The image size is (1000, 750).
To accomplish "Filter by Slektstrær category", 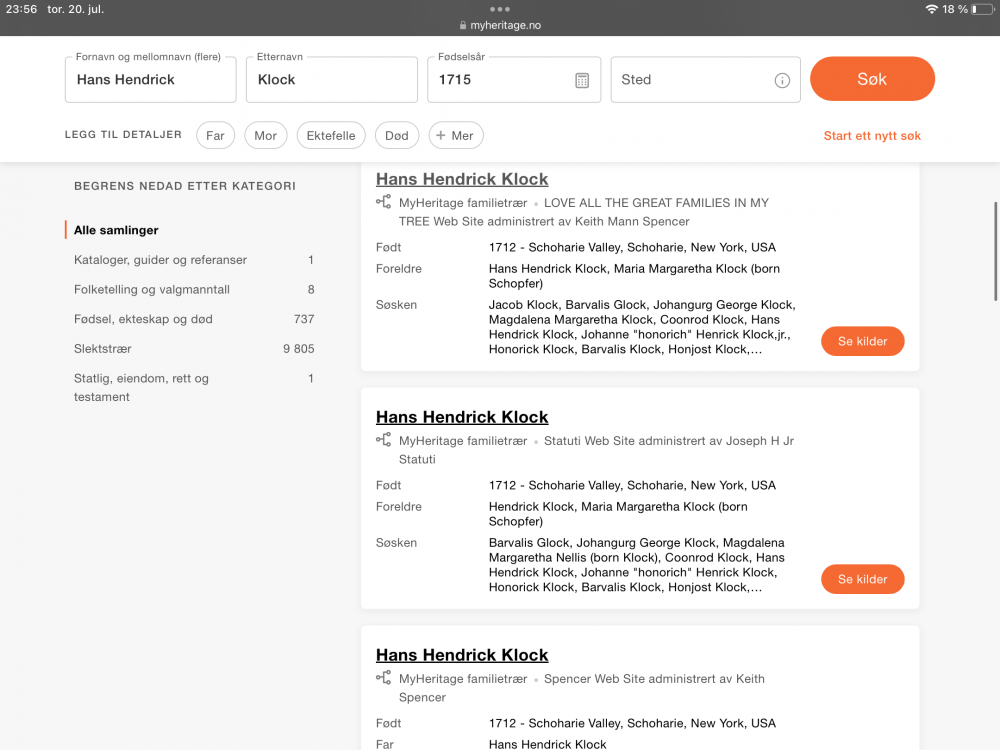I will tap(102, 349).
